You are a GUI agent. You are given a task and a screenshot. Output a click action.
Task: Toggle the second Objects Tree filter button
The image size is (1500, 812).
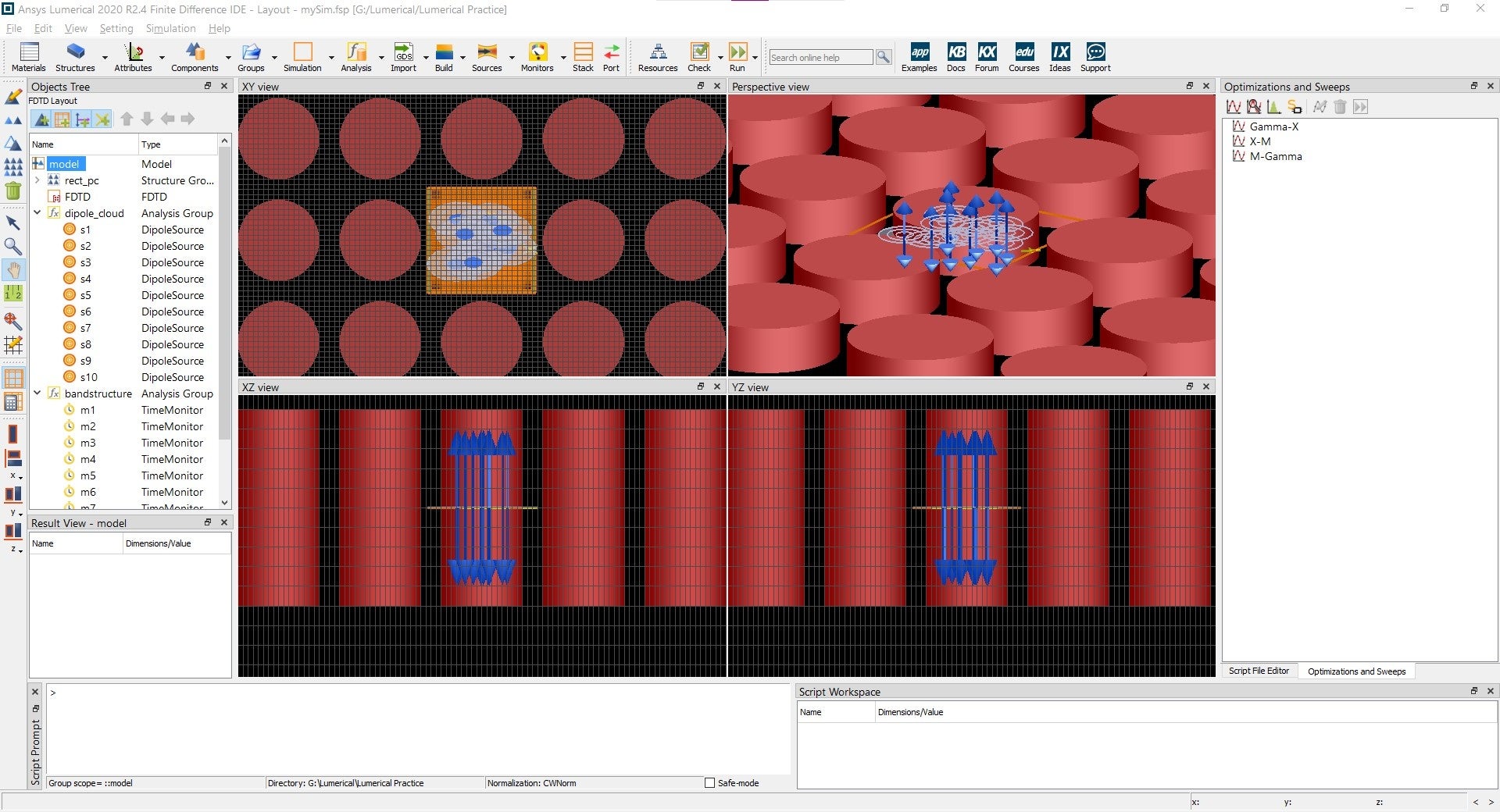point(62,119)
